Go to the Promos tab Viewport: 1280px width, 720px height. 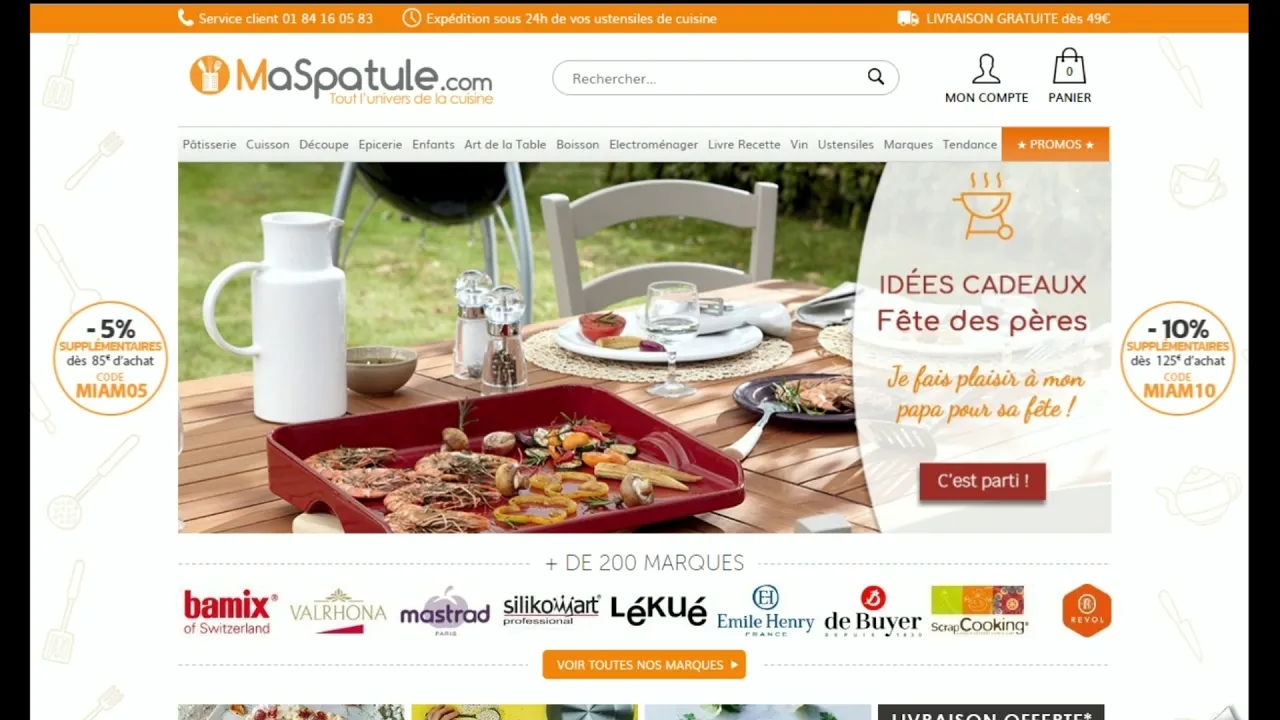1055,144
